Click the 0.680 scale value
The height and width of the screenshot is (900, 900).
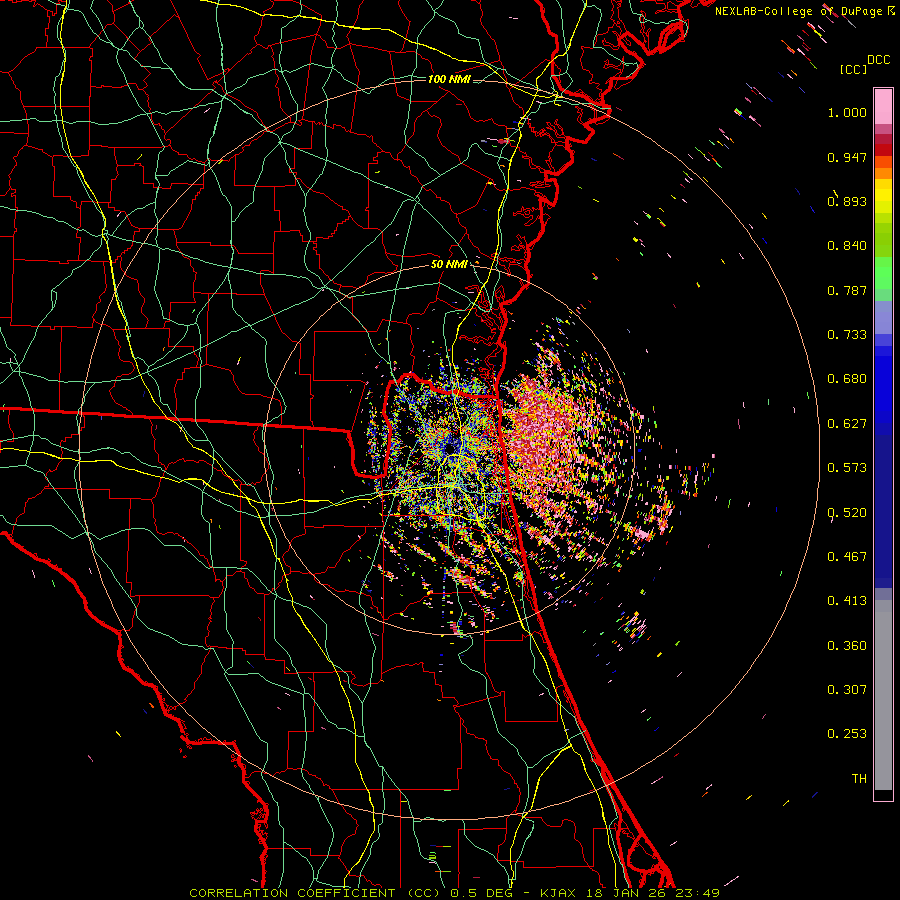coord(847,379)
